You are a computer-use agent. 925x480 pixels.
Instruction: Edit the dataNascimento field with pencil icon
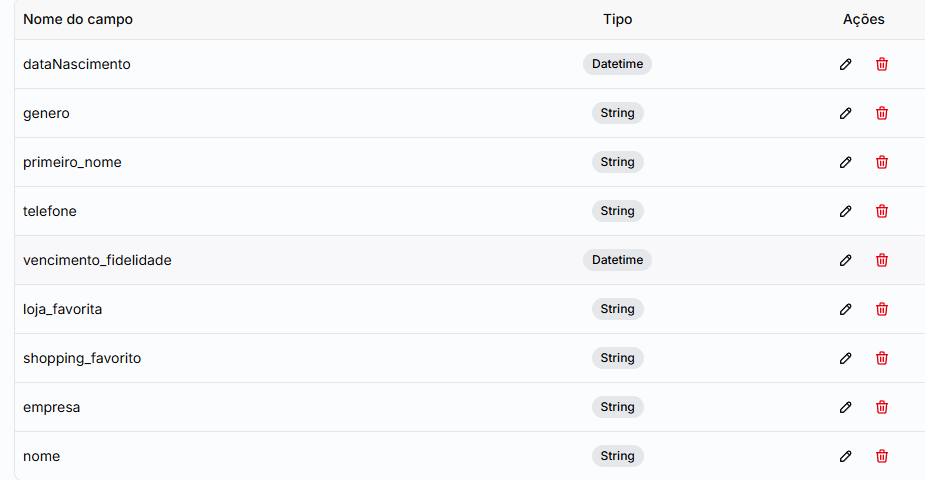(845, 64)
